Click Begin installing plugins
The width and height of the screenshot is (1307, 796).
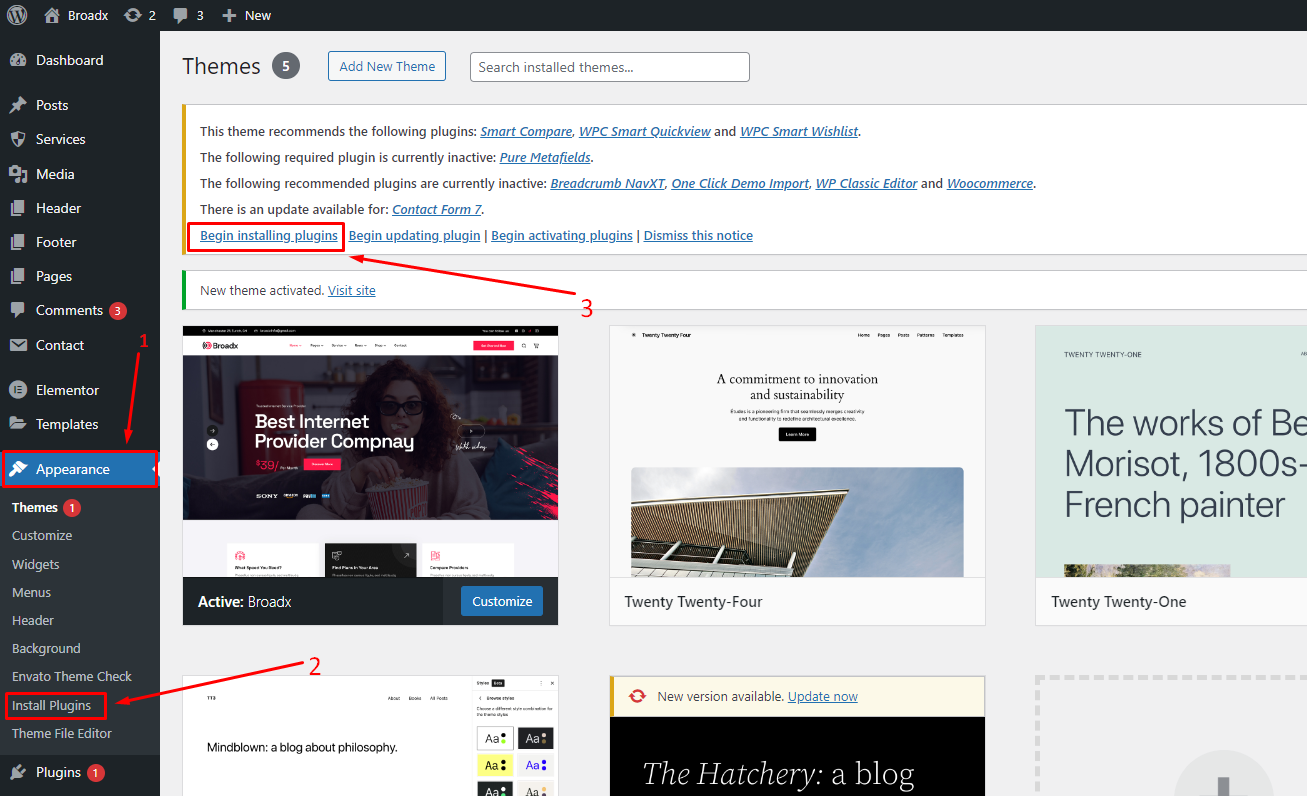coord(269,235)
